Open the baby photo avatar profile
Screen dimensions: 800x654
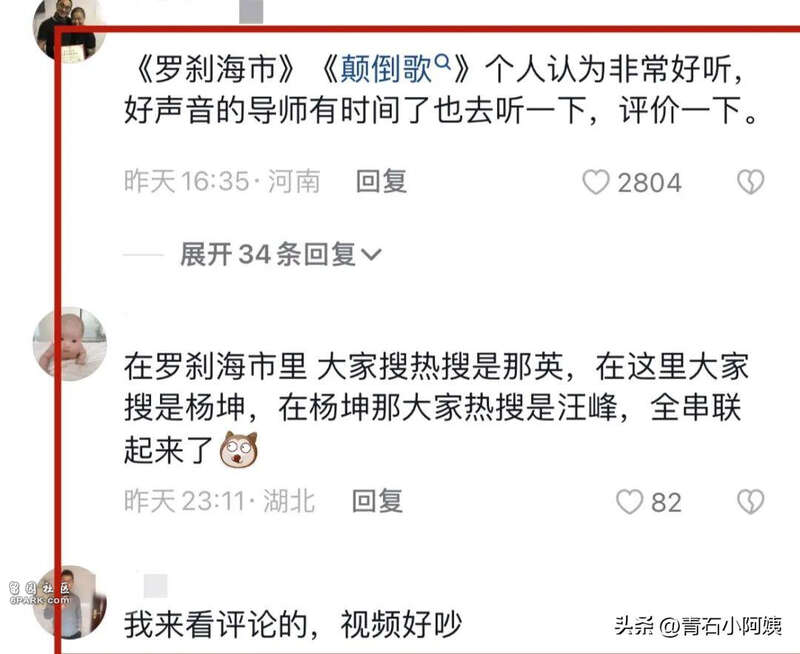(x=69, y=344)
